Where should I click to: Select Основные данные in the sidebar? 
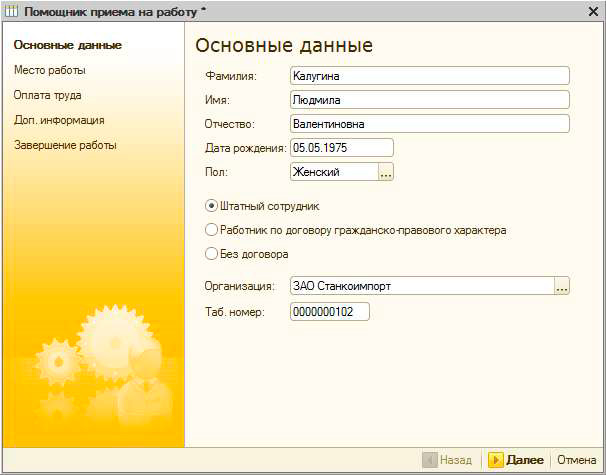(x=67, y=45)
